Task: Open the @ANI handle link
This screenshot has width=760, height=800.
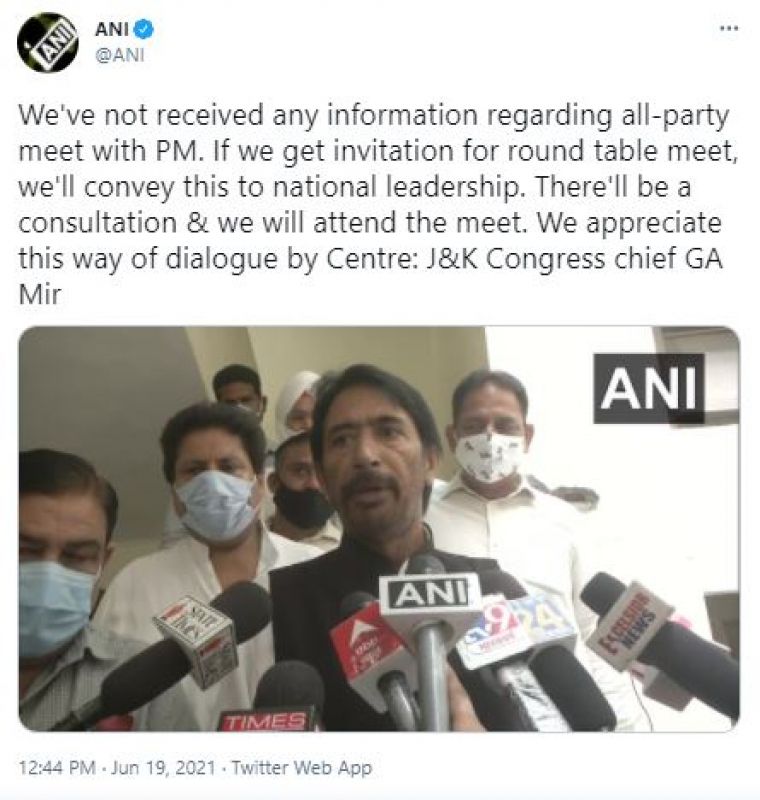Action: [120, 55]
